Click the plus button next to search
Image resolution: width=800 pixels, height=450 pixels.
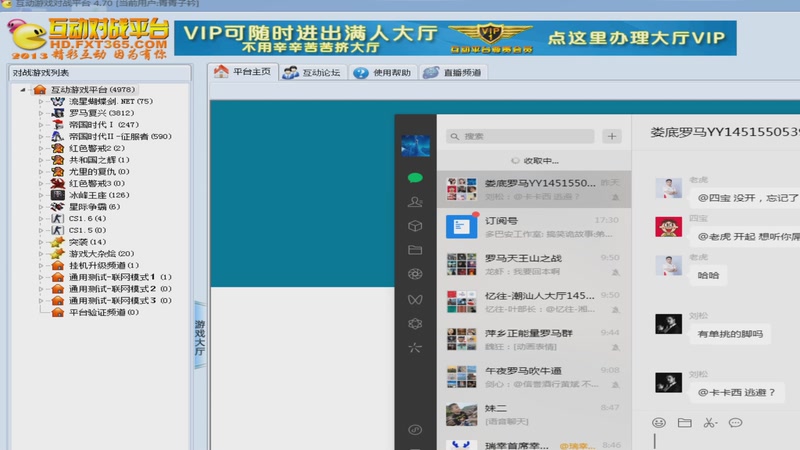coord(612,136)
